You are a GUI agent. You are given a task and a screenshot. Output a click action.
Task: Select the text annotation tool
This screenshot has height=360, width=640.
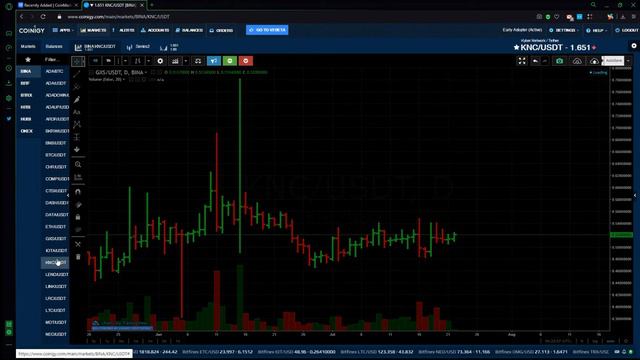tap(77, 112)
